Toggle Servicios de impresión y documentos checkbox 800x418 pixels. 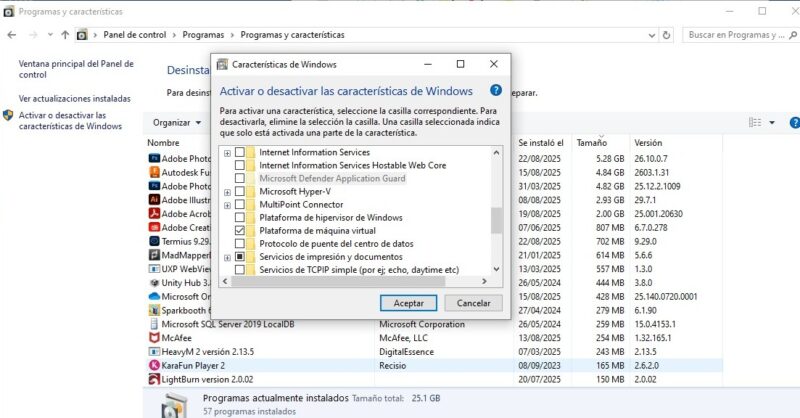(239, 257)
